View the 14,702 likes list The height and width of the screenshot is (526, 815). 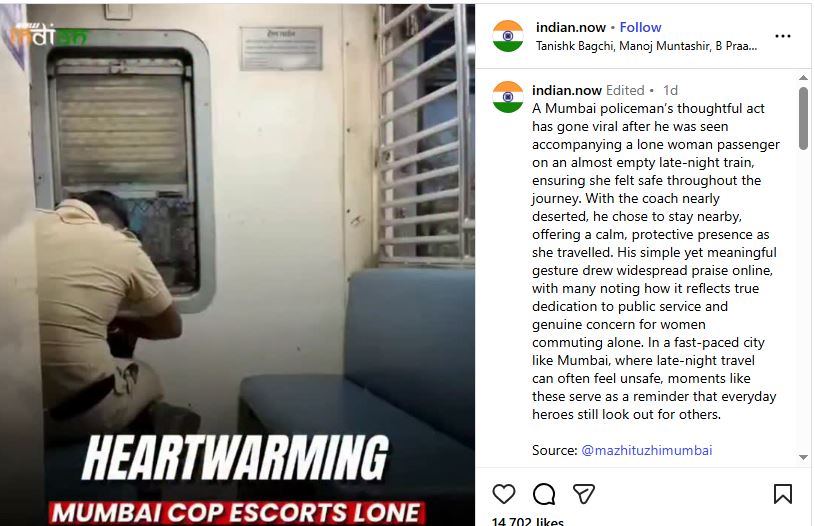[528, 521]
